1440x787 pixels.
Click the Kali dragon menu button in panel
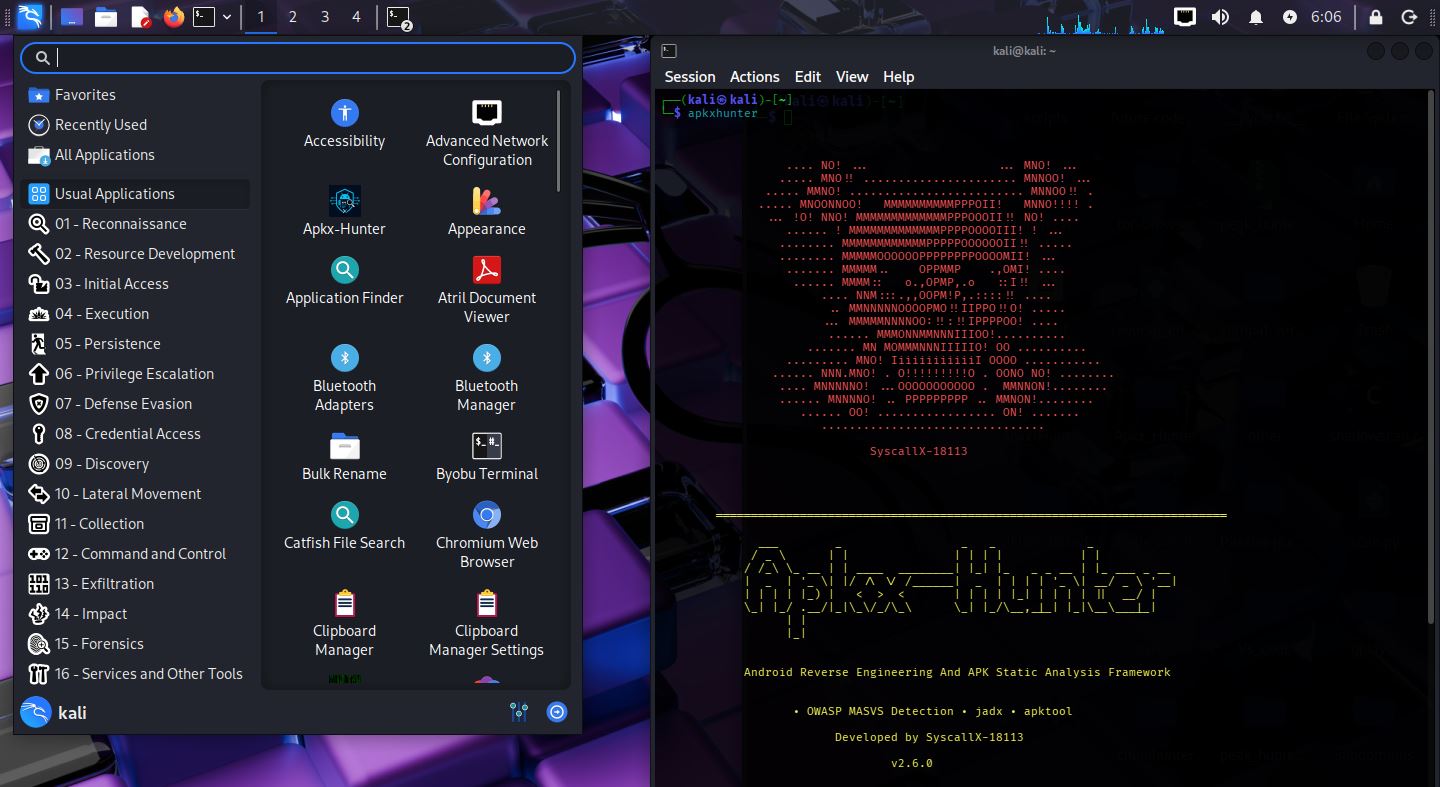pyautogui.click(x=30, y=16)
